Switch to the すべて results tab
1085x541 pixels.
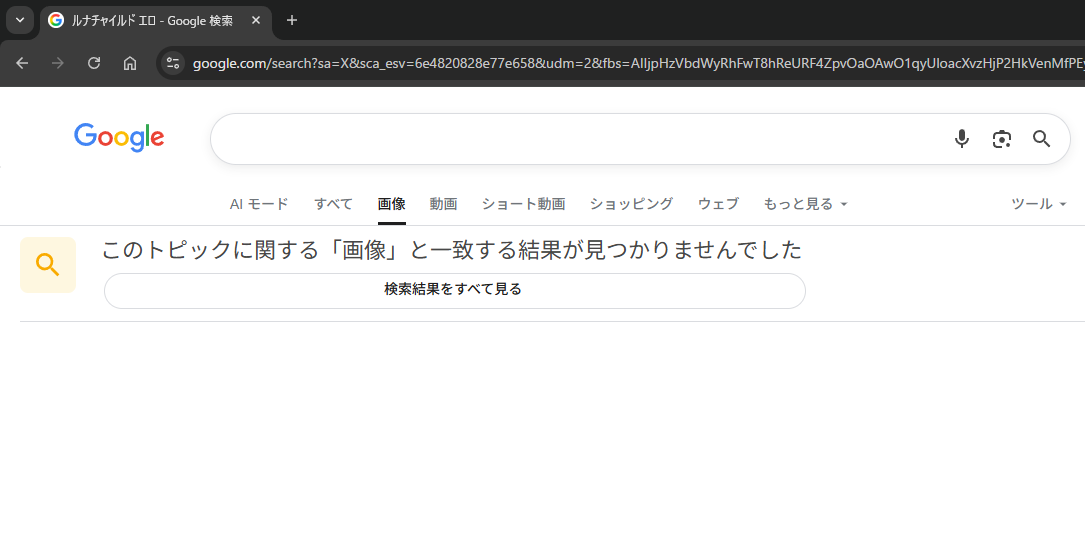(333, 204)
